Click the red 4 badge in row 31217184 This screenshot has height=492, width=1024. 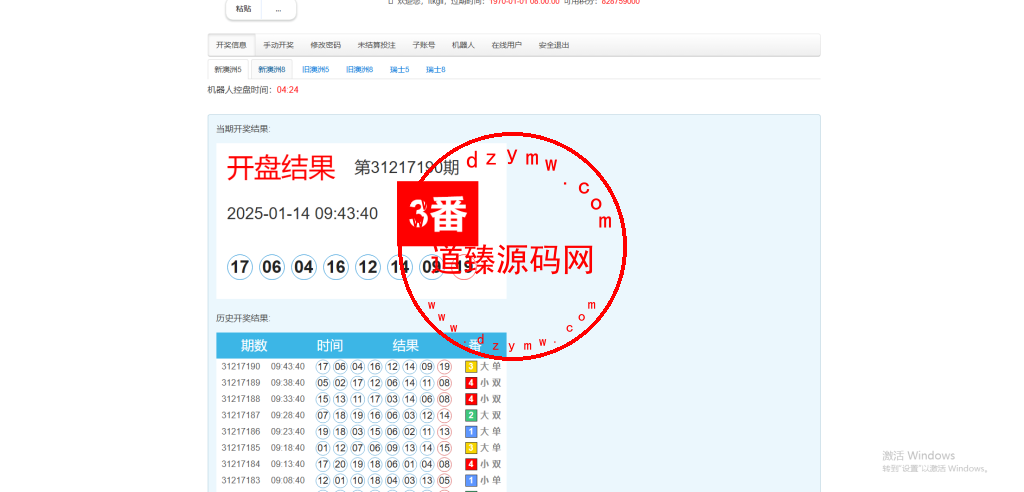(x=471, y=465)
